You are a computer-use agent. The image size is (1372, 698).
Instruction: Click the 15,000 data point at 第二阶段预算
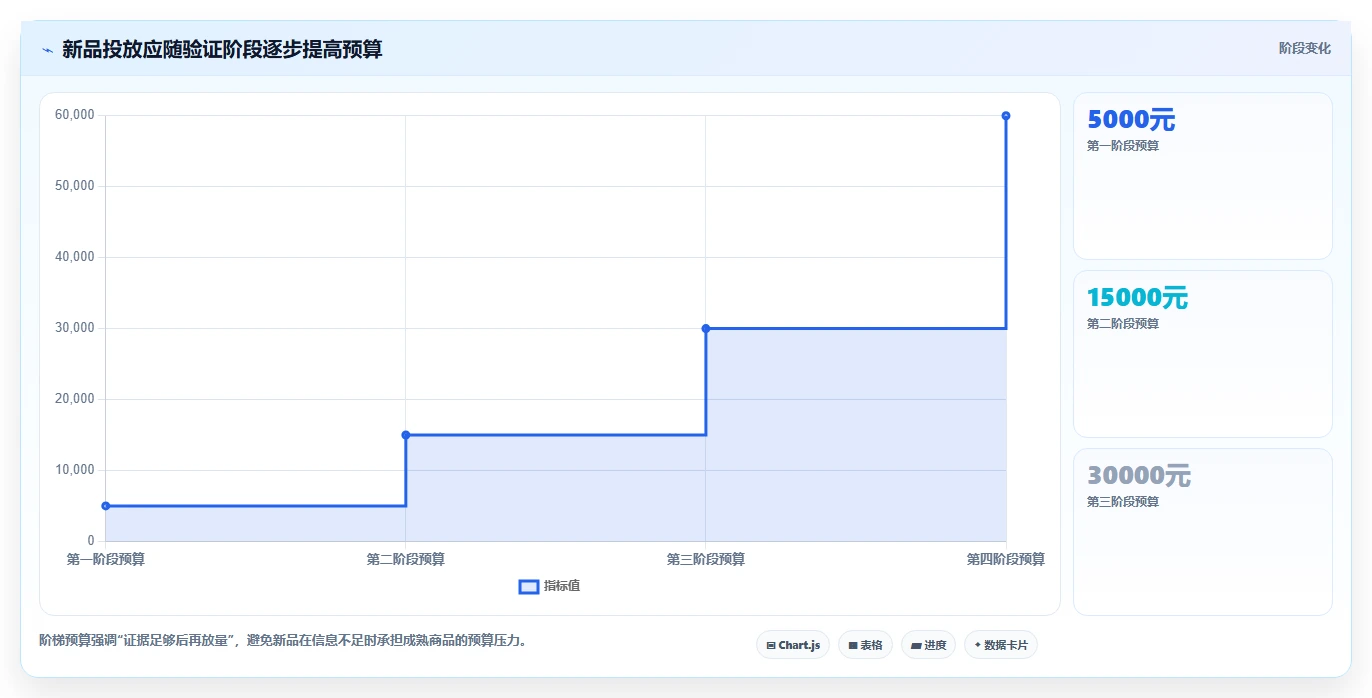[406, 435]
